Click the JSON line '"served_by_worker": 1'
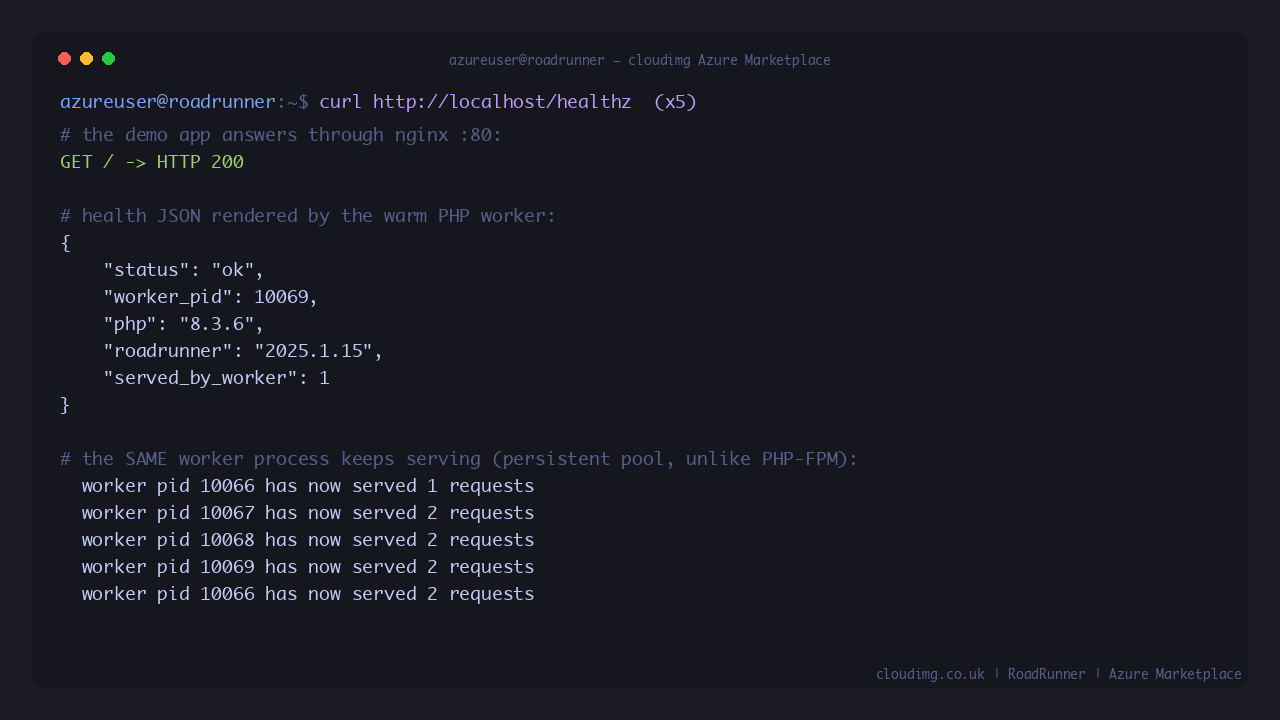The image size is (1280, 720). (x=216, y=378)
